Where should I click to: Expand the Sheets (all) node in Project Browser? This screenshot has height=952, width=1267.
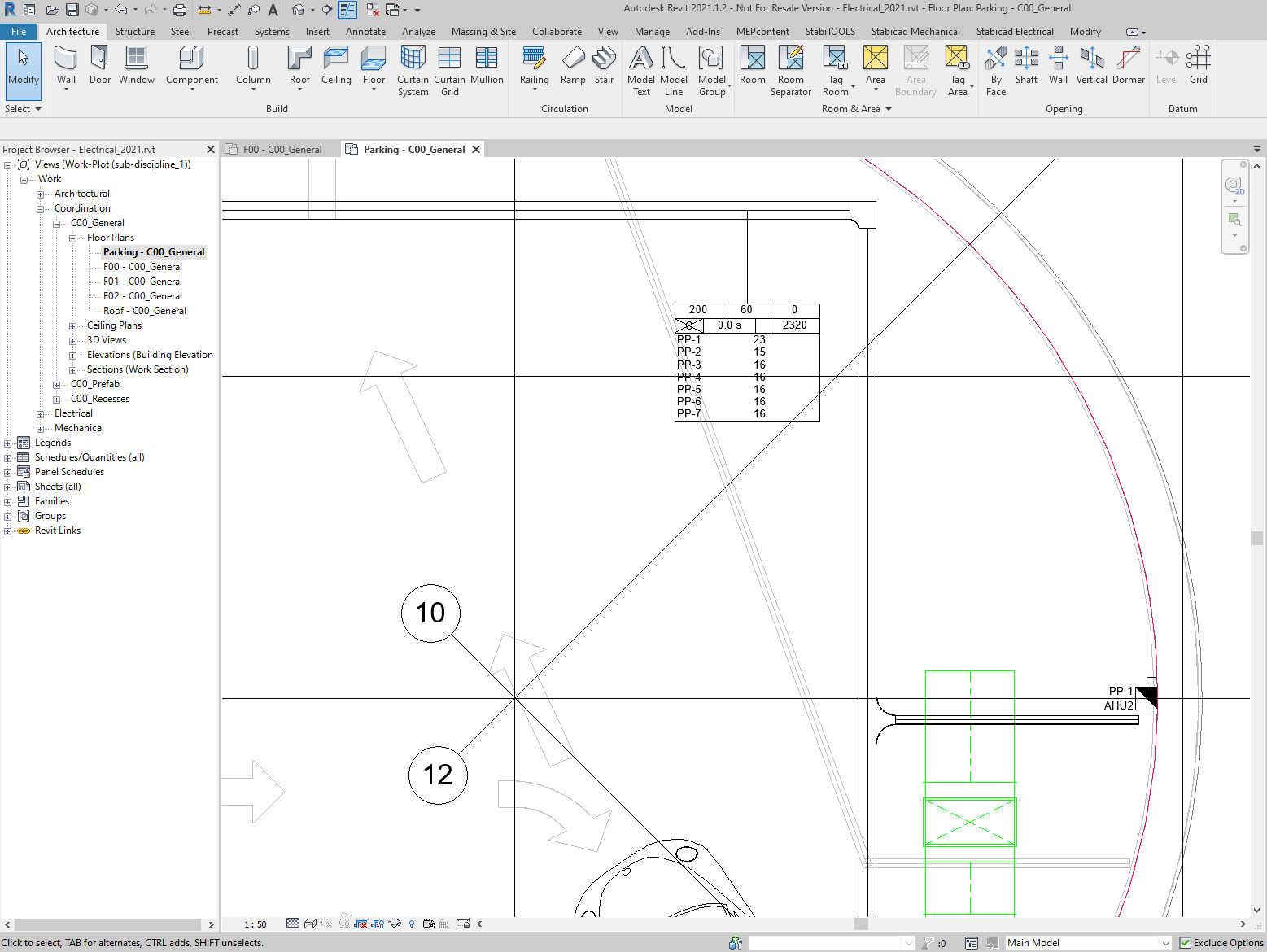(x=8, y=486)
